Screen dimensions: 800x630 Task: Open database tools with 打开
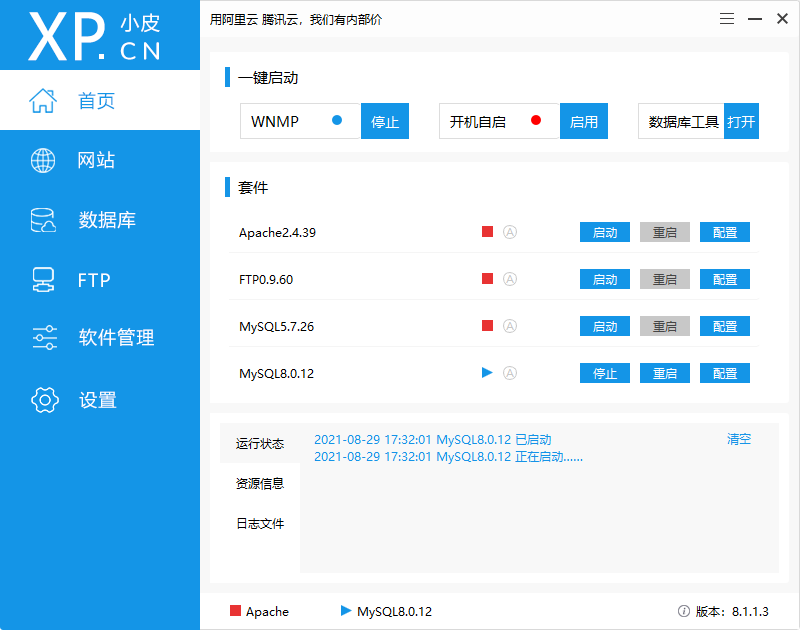click(741, 121)
